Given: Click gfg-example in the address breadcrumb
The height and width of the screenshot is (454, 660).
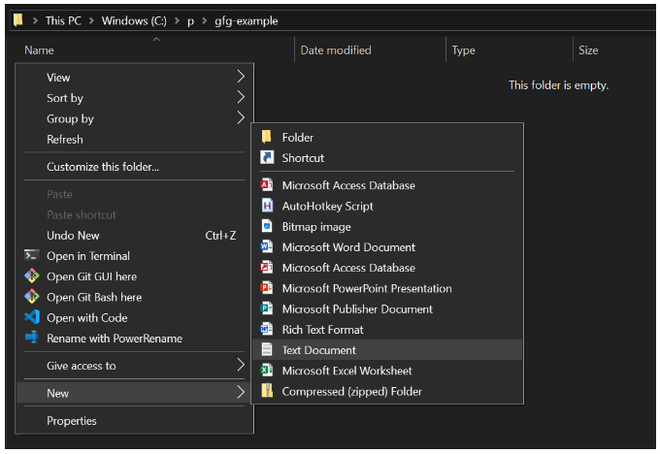Looking at the screenshot, I should [246, 20].
